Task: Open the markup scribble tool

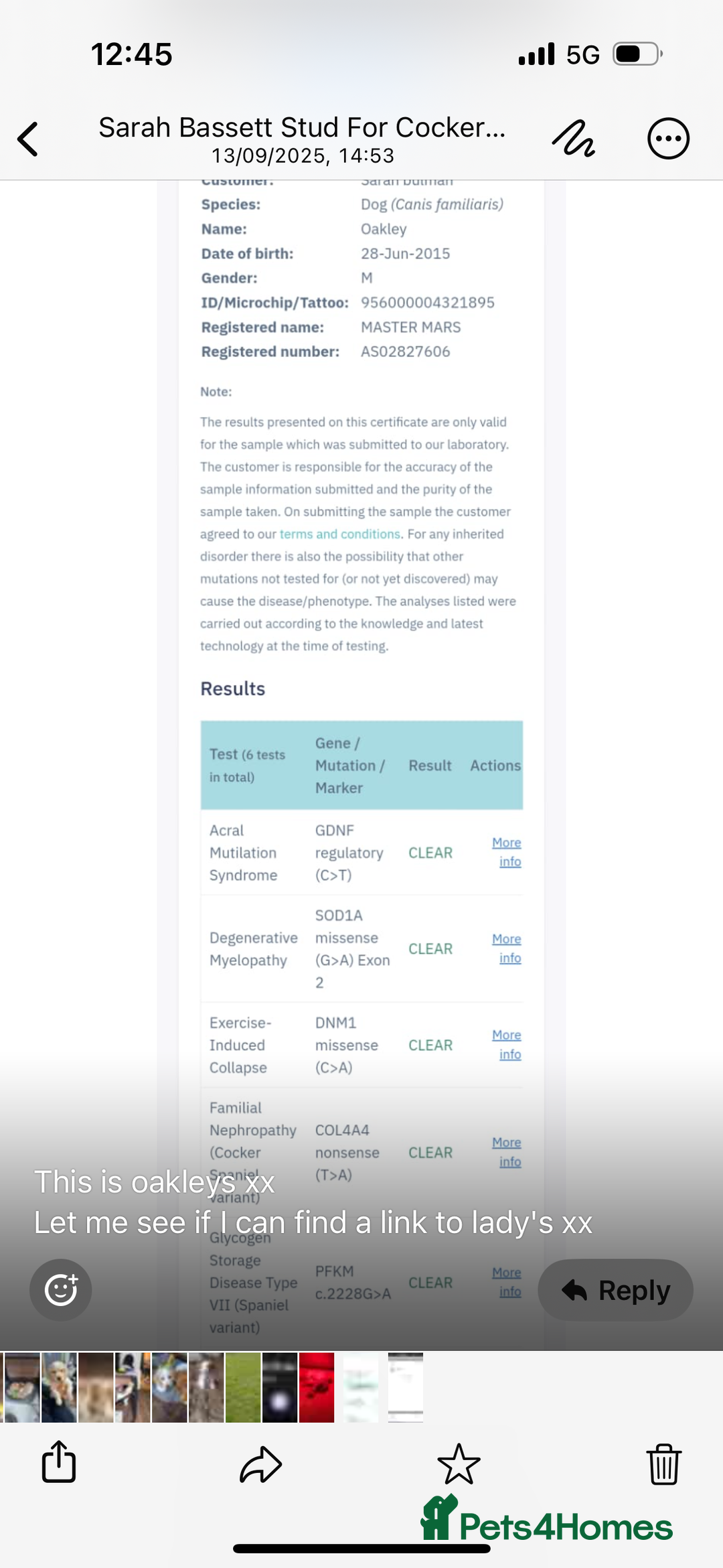Action: tap(573, 139)
